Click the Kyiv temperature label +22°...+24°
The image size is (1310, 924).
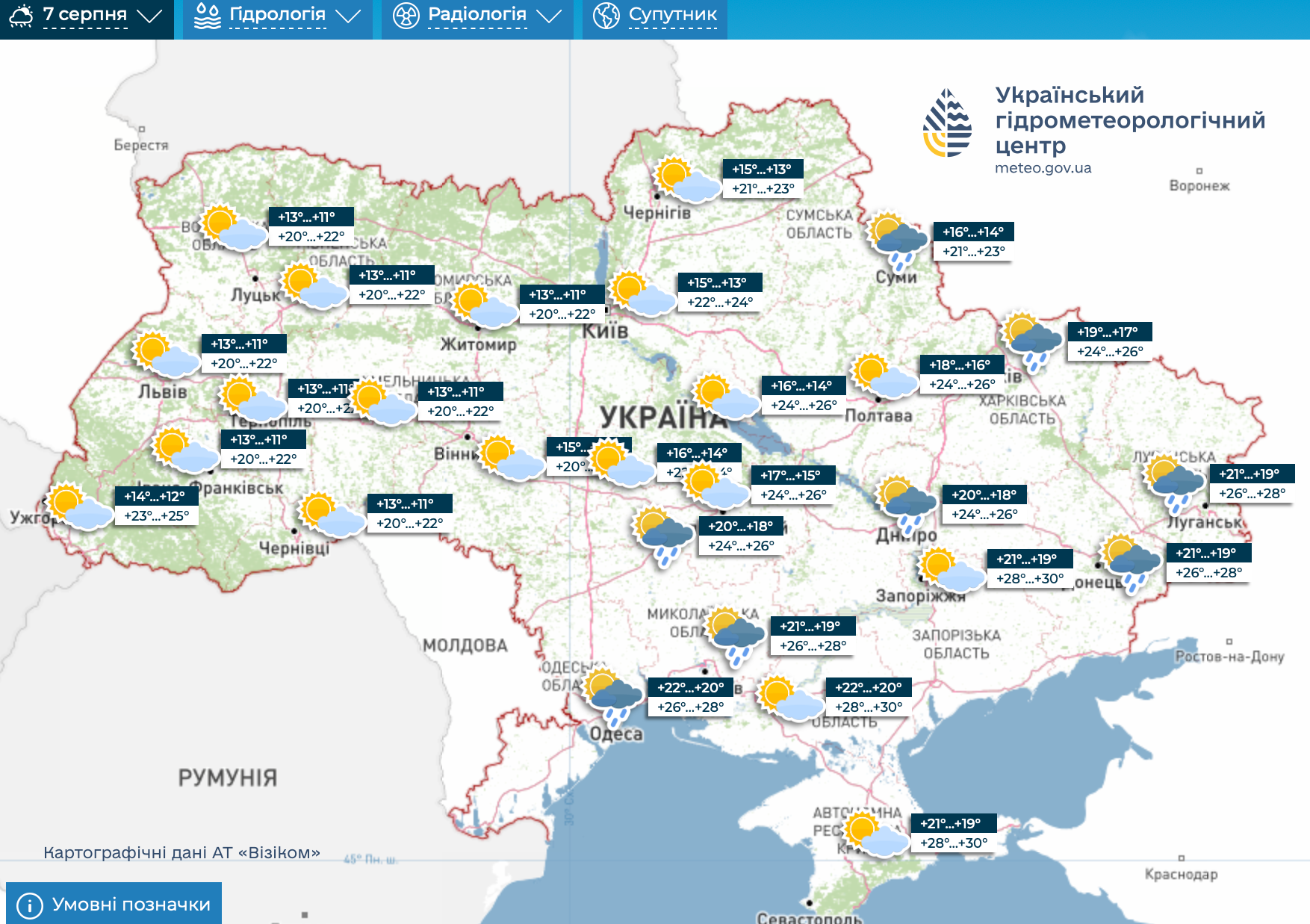(x=720, y=303)
